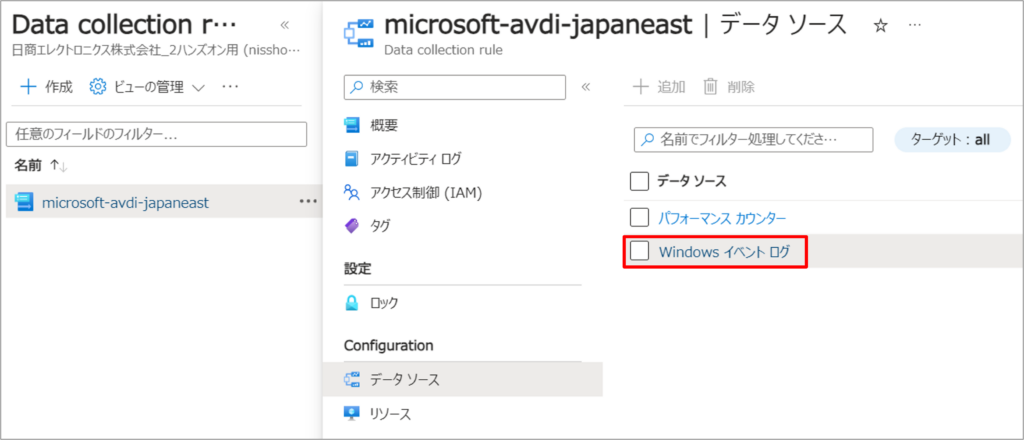
Task: Click the リソース monitor icon
Action: click(352, 414)
